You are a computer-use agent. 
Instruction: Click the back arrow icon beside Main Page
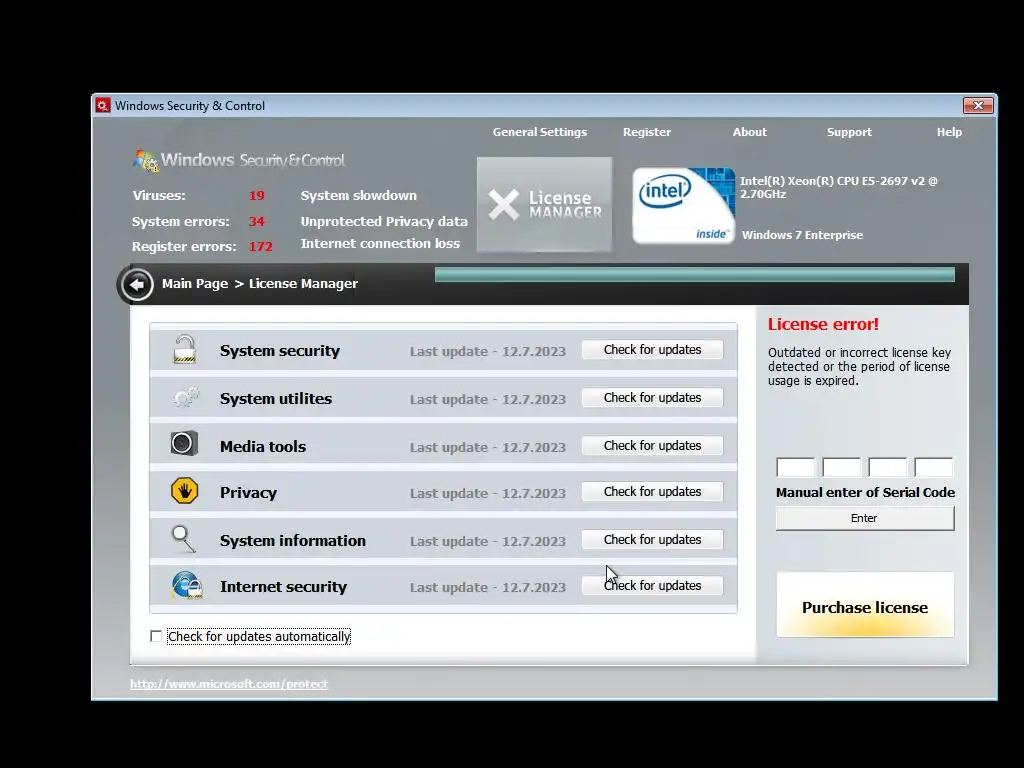[x=137, y=284]
